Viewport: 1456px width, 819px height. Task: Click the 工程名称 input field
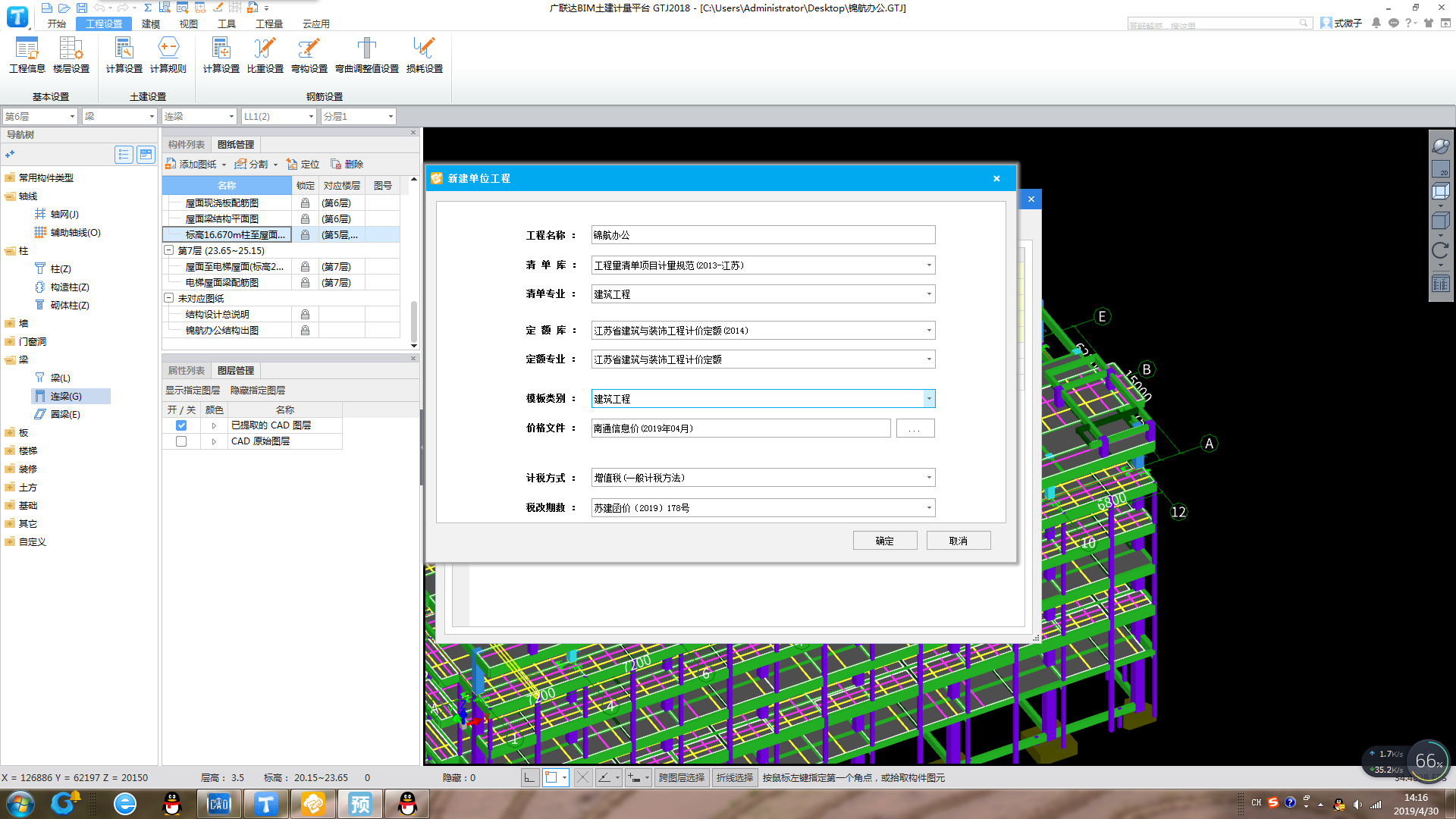763,235
